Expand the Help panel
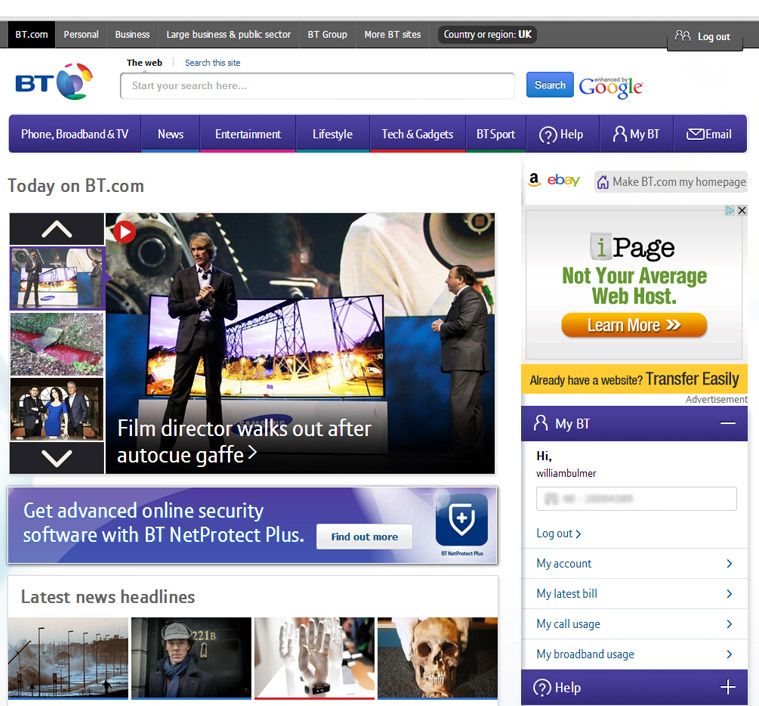759x706 pixels. (728, 687)
